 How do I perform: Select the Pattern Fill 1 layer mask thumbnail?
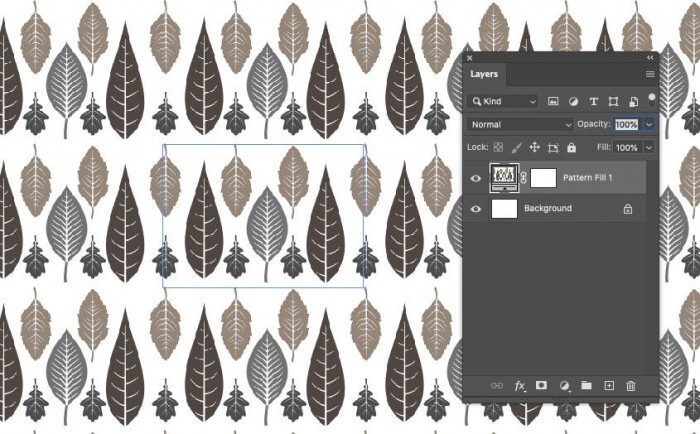(543, 178)
